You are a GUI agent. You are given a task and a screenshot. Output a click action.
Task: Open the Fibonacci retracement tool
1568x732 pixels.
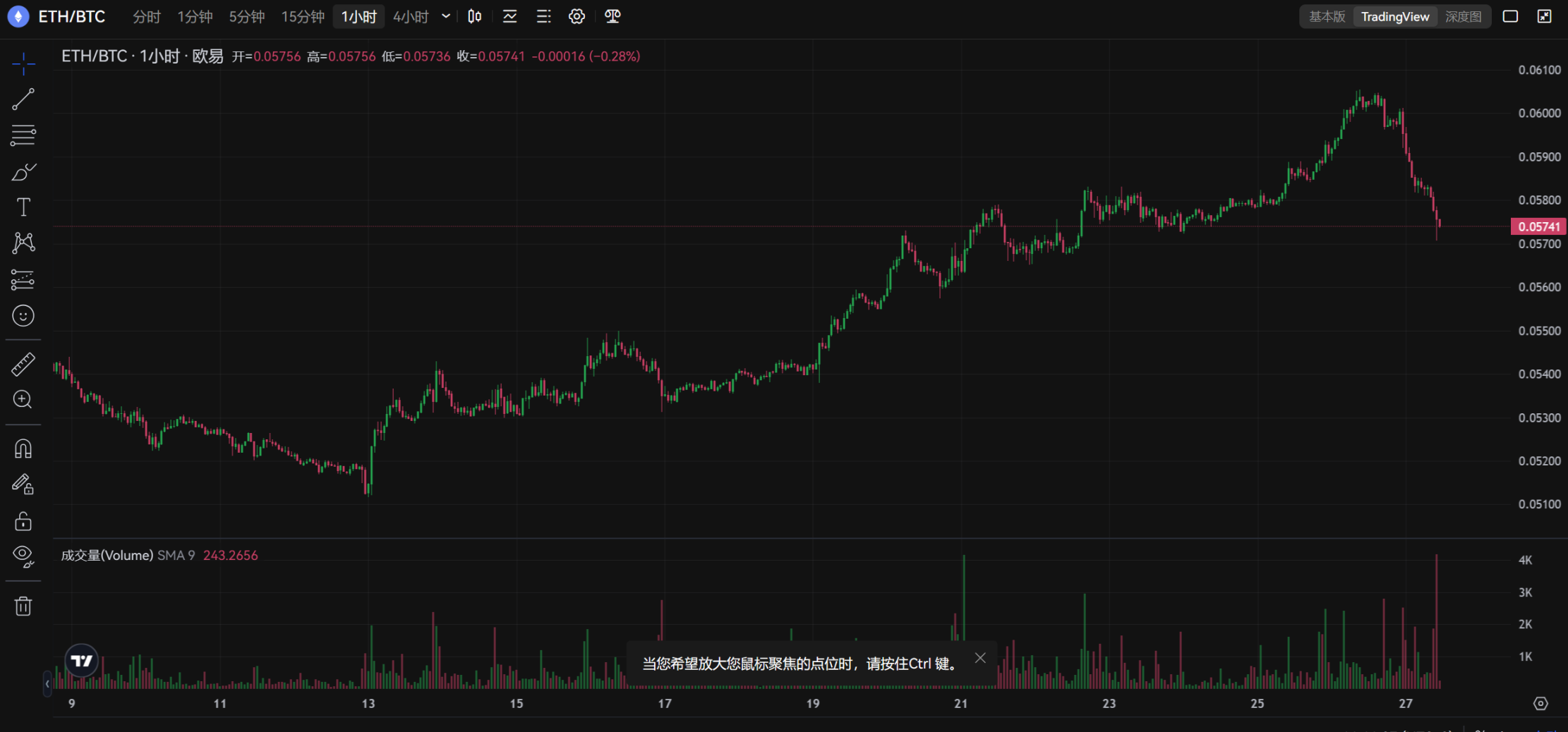pos(23,135)
